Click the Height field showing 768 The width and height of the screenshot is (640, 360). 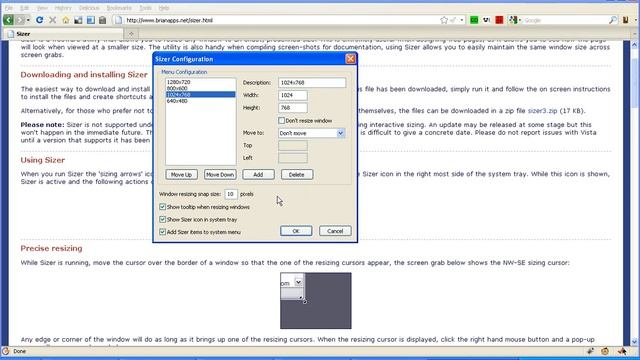[x=293, y=108]
